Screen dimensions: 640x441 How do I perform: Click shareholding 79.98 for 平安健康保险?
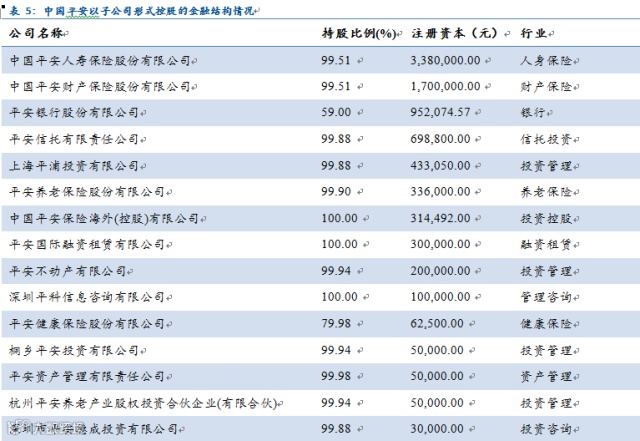coord(336,323)
